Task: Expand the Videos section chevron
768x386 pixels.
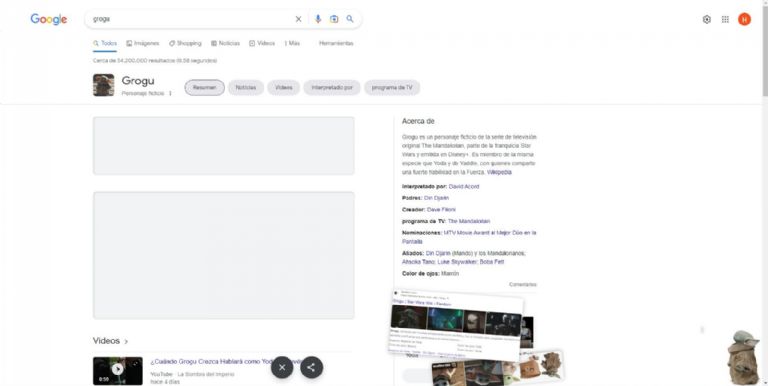Action: coord(126,341)
